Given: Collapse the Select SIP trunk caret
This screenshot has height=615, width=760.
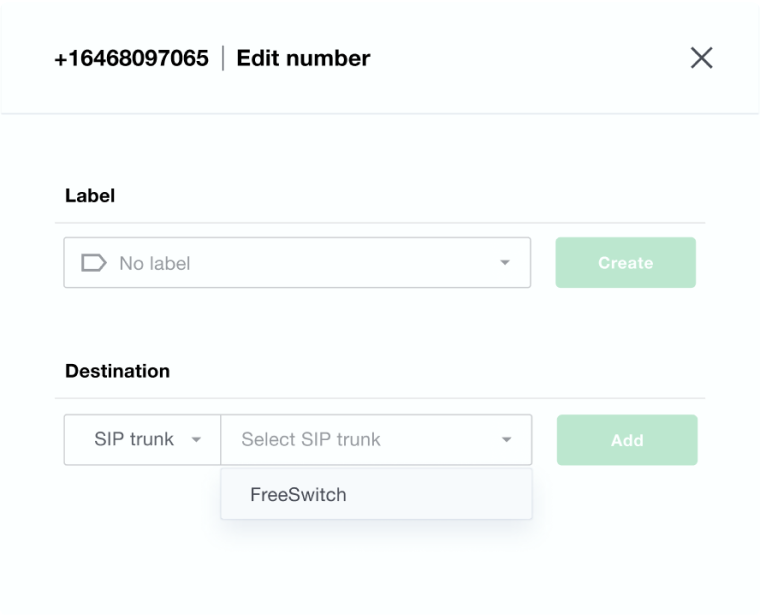Looking at the screenshot, I should coord(507,440).
